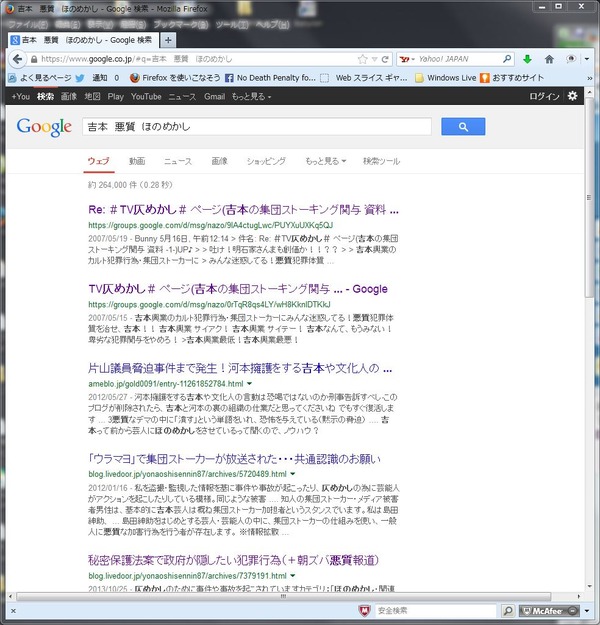Open arrow next to archives/7379191.html URL
The height and width of the screenshot is (625, 600).
[293, 576]
